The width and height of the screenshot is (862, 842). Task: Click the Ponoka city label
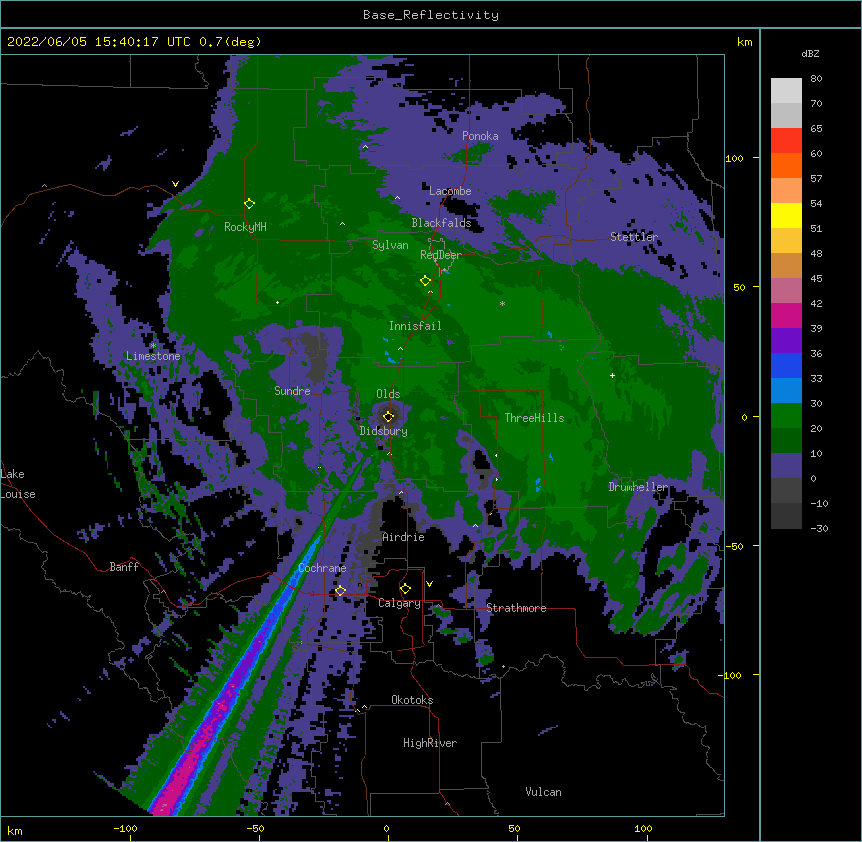click(480, 136)
